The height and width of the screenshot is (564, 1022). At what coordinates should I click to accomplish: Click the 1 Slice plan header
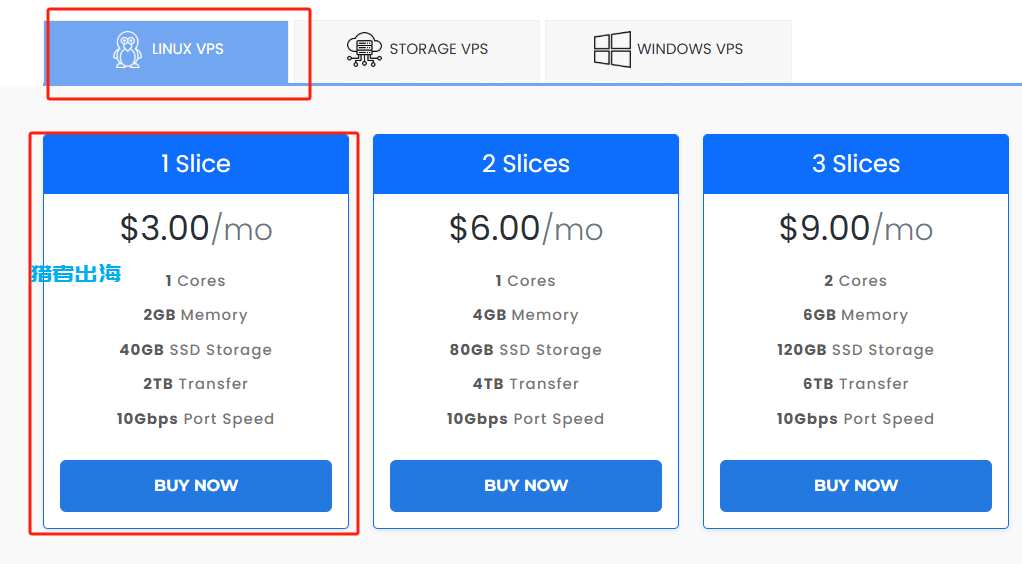coord(196,164)
